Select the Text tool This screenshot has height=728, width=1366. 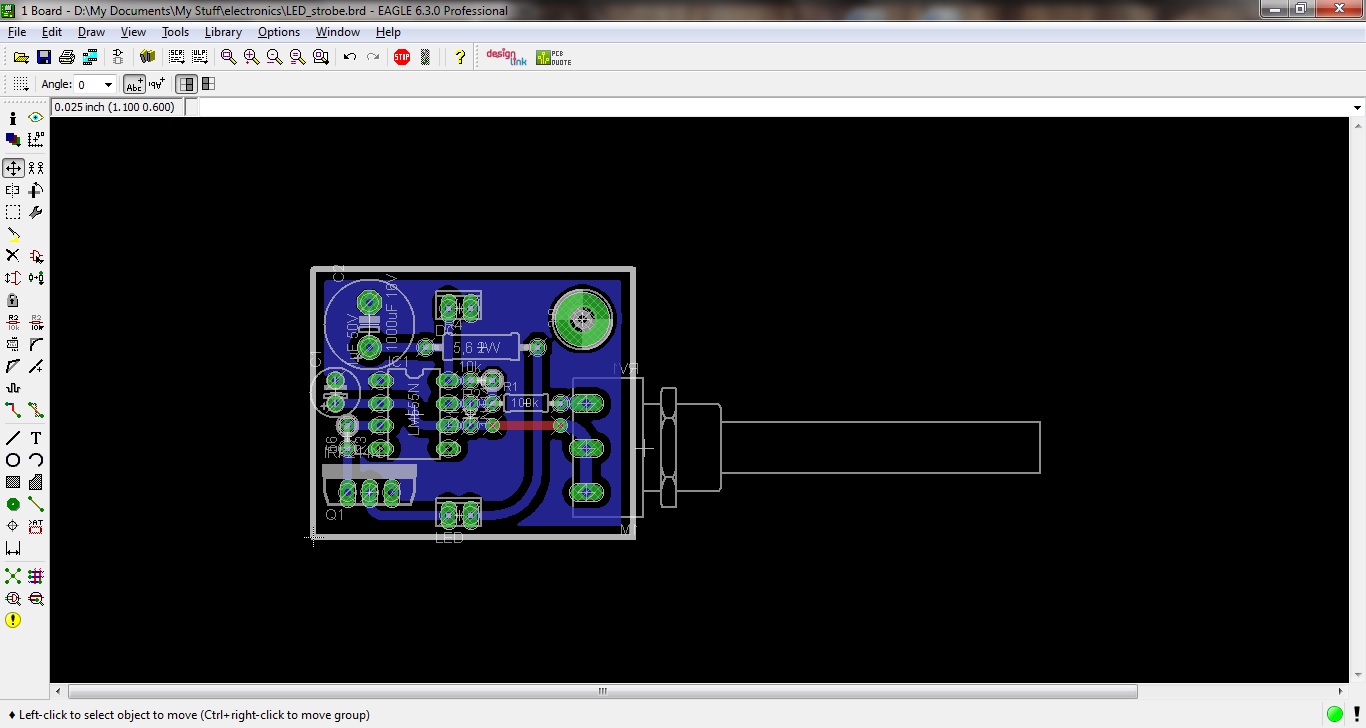click(36, 438)
